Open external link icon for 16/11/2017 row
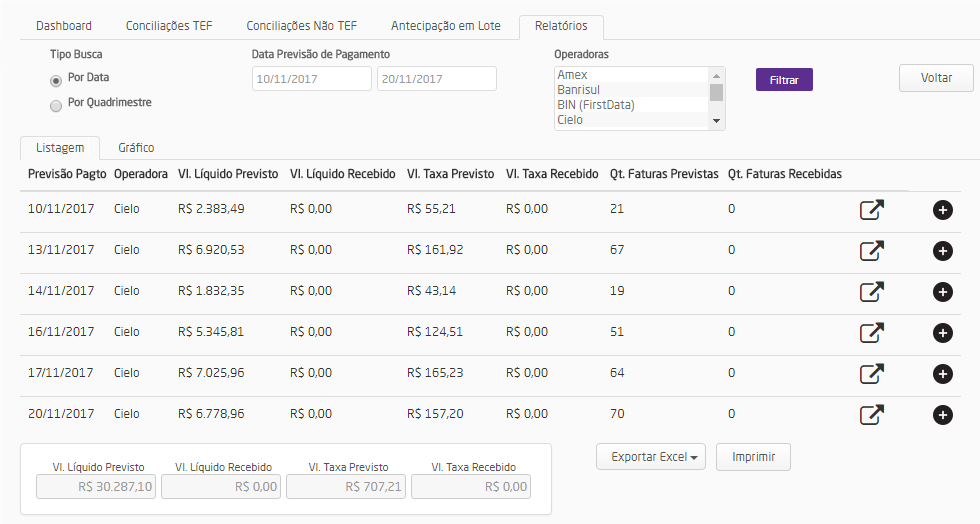This screenshot has width=980, height=524. pos(872,333)
